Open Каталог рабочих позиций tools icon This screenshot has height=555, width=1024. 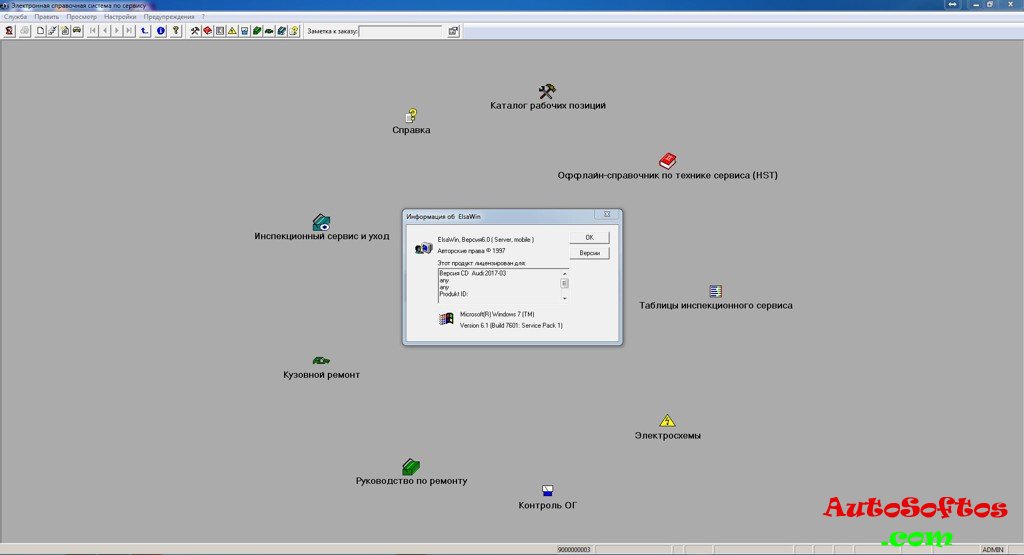coord(547,91)
